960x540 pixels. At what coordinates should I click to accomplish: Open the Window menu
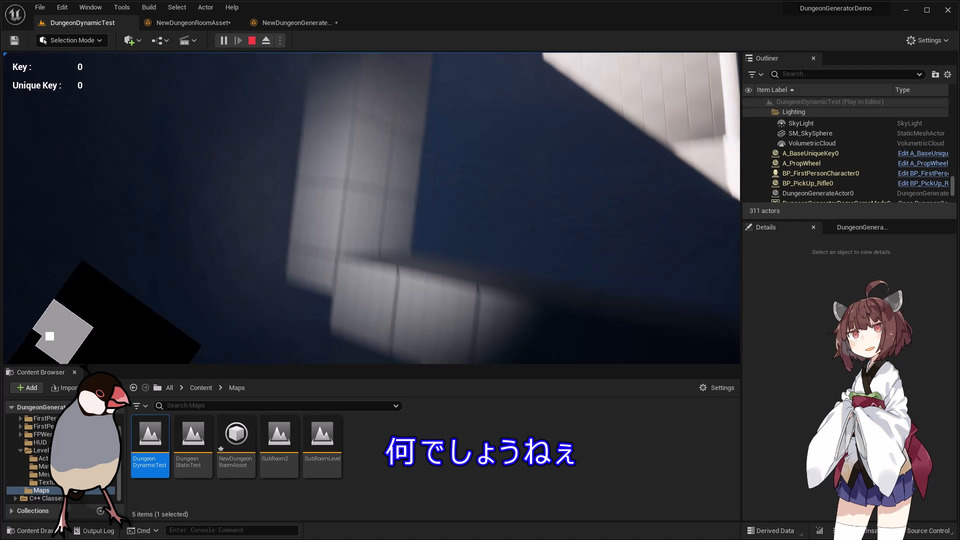tap(91, 7)
